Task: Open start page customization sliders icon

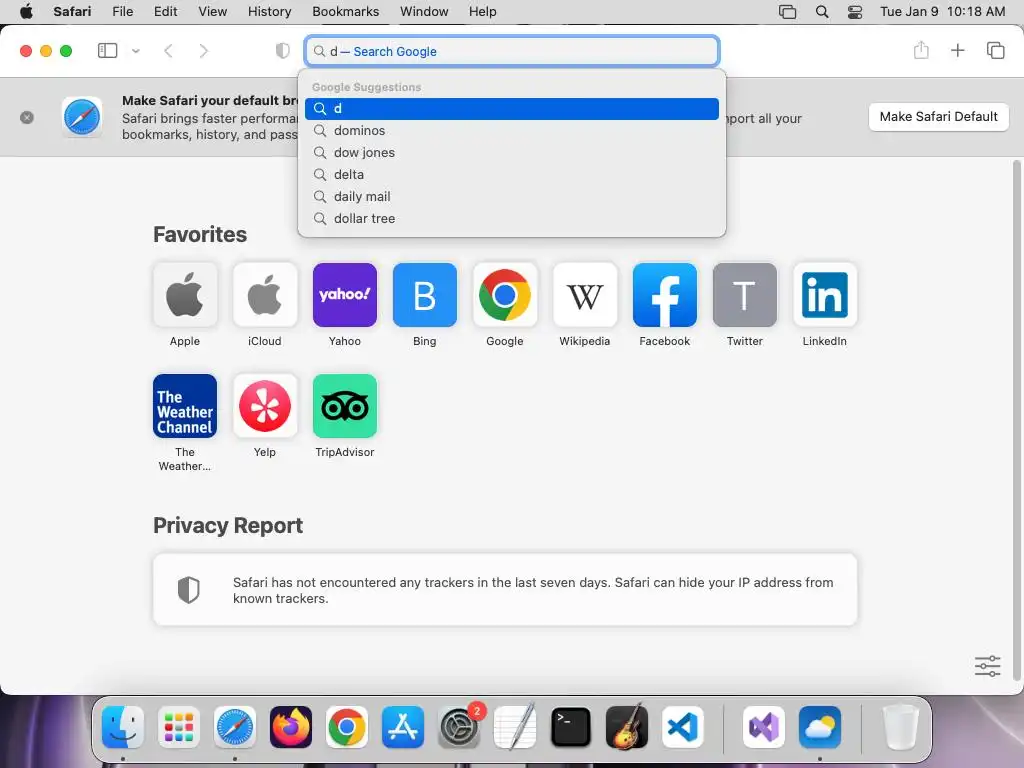Action: coord(987,666)
